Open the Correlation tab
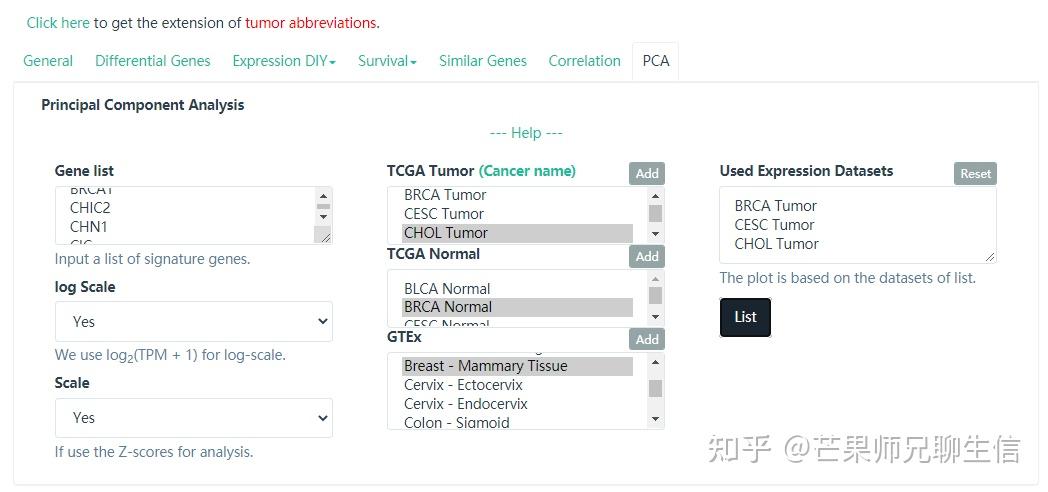 point(584,61)
